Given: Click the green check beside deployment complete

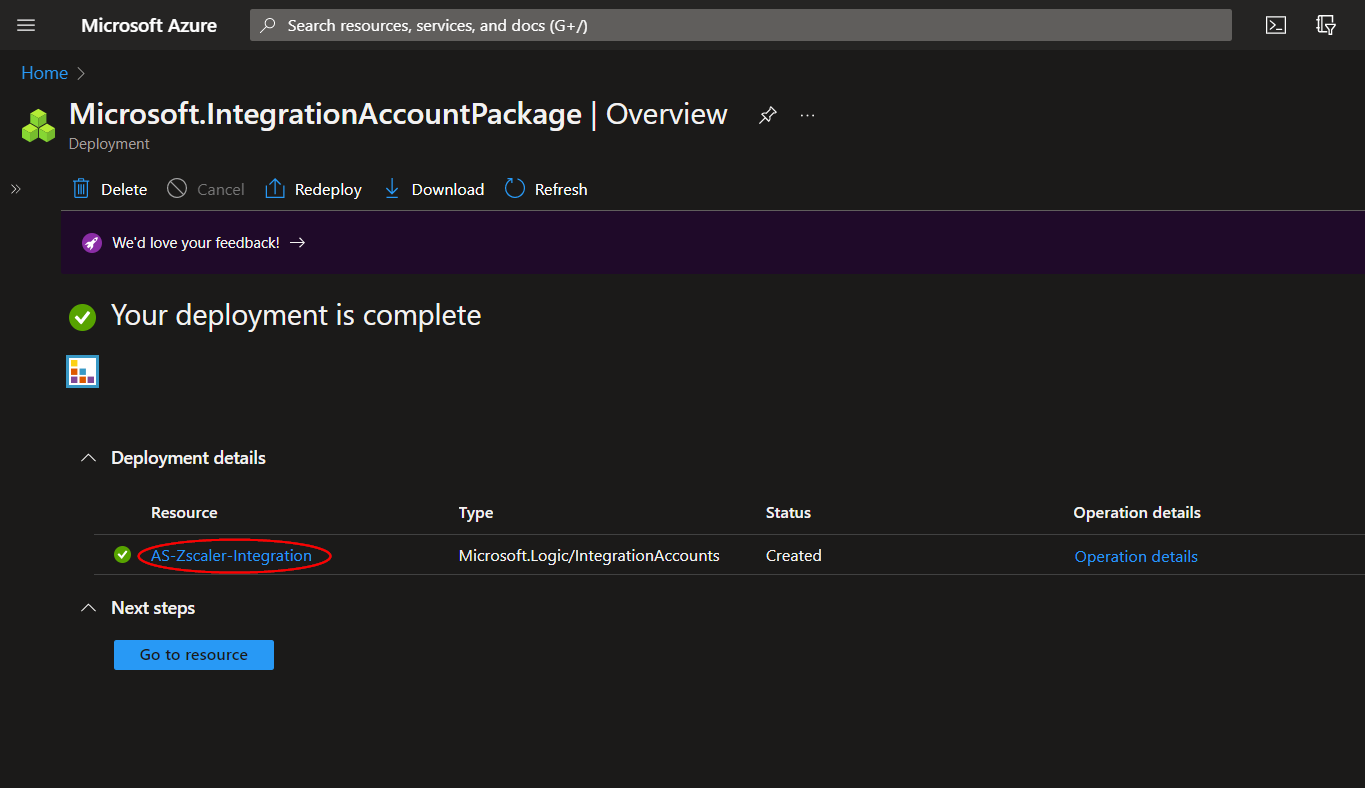Looking at the screenshot, I should point(82,318).
